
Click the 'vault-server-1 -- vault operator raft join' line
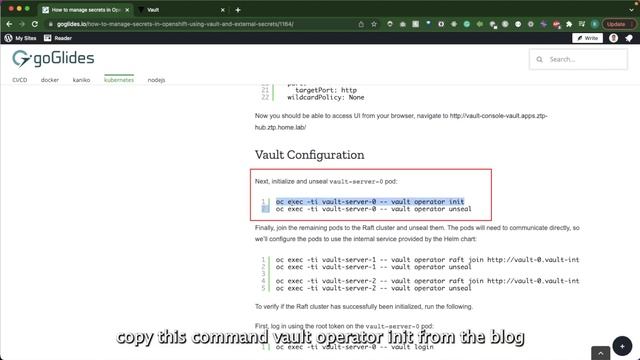[427, 260]
